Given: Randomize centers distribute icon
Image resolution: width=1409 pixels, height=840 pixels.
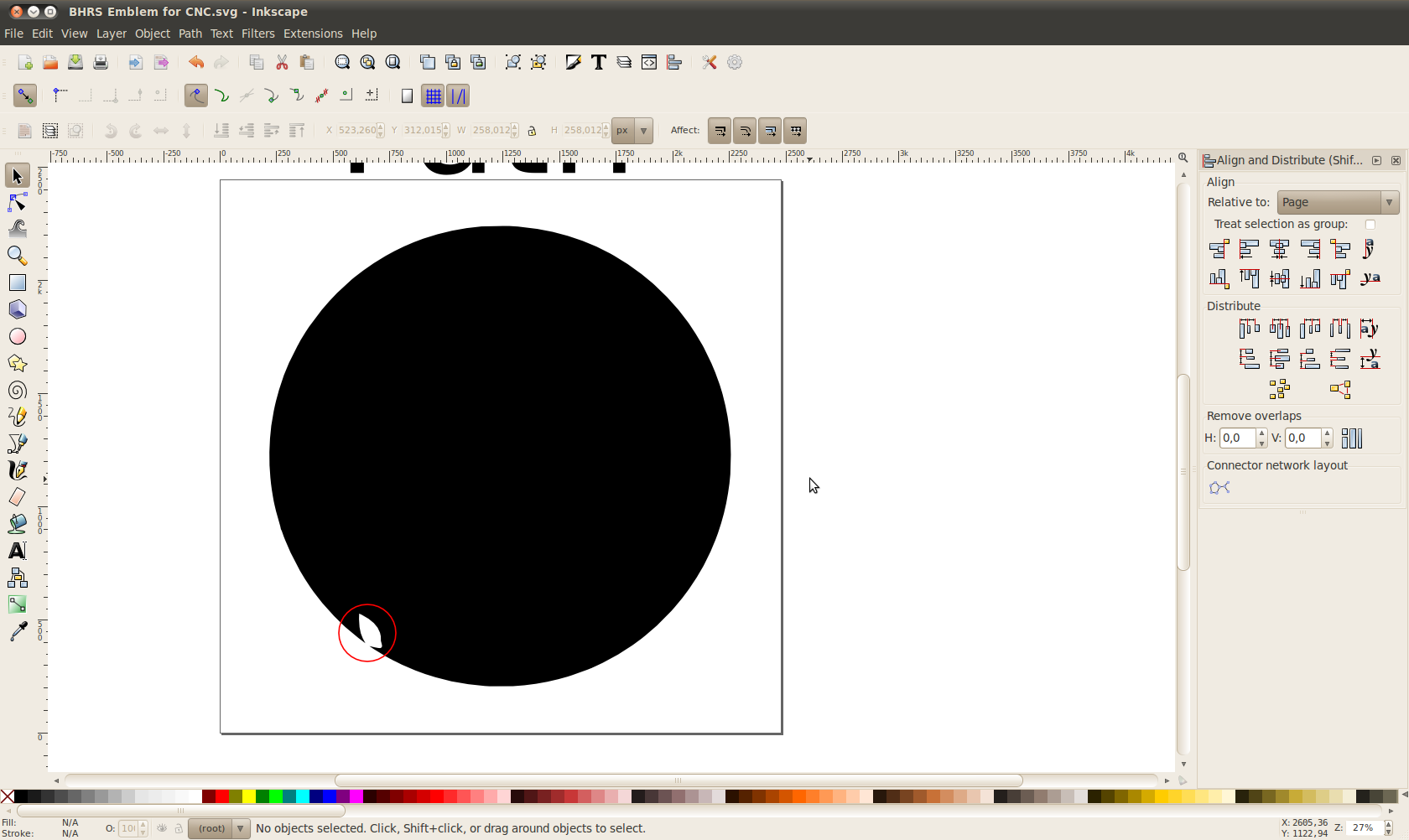Looking at the screenshot, I should click(1280, 389).
